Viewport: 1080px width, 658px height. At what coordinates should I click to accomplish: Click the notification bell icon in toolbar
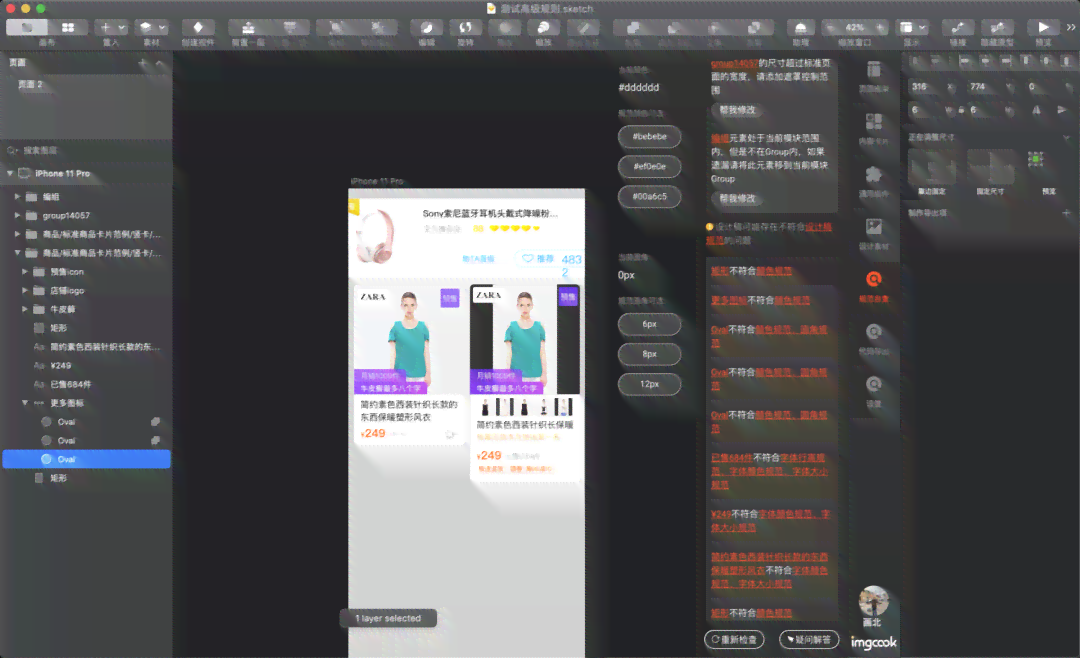pyautogui.click(x=800, y=27)
